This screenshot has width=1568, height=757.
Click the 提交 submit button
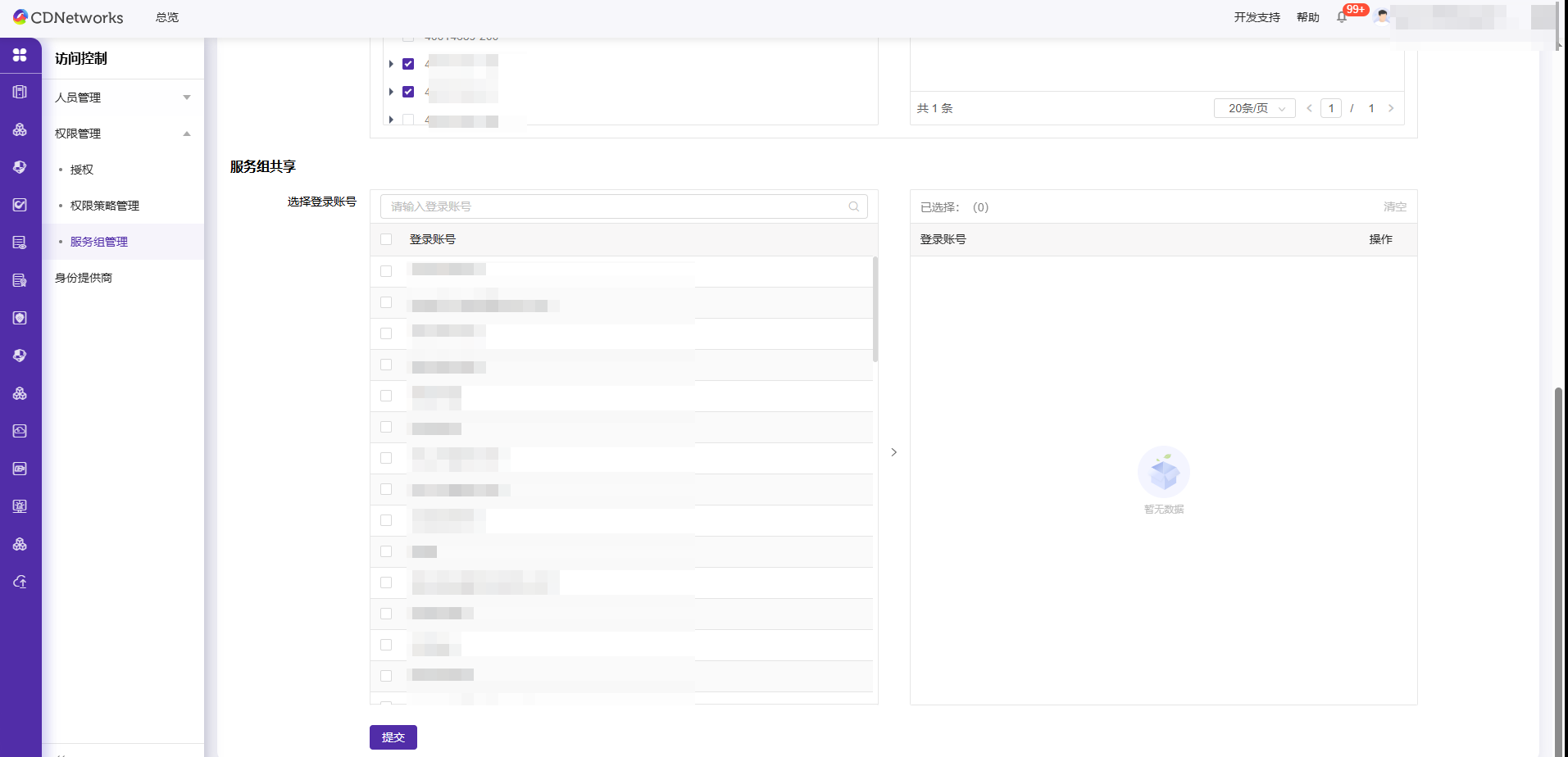(x=393, y=737)
